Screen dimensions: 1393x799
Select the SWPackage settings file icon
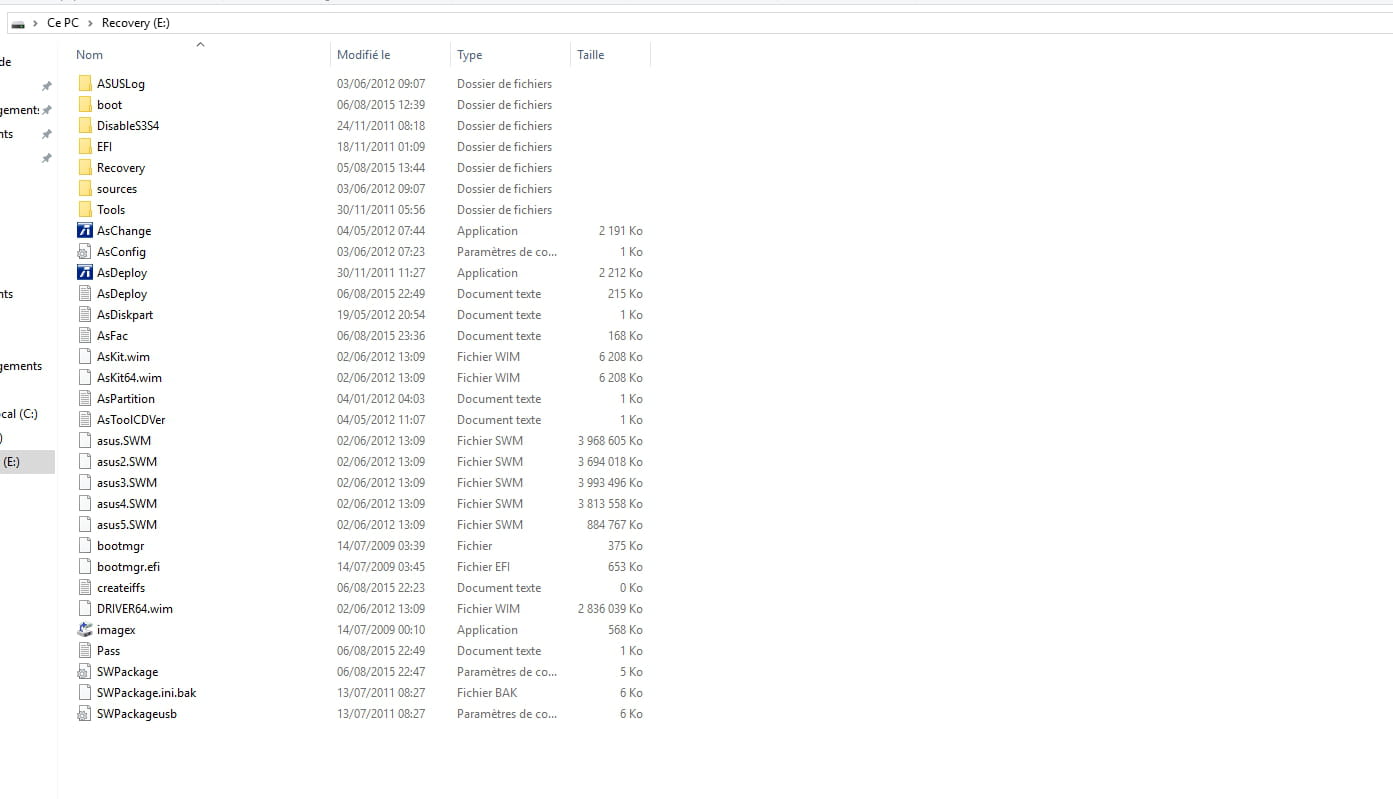pyautogui.click(x=85, y=672)
